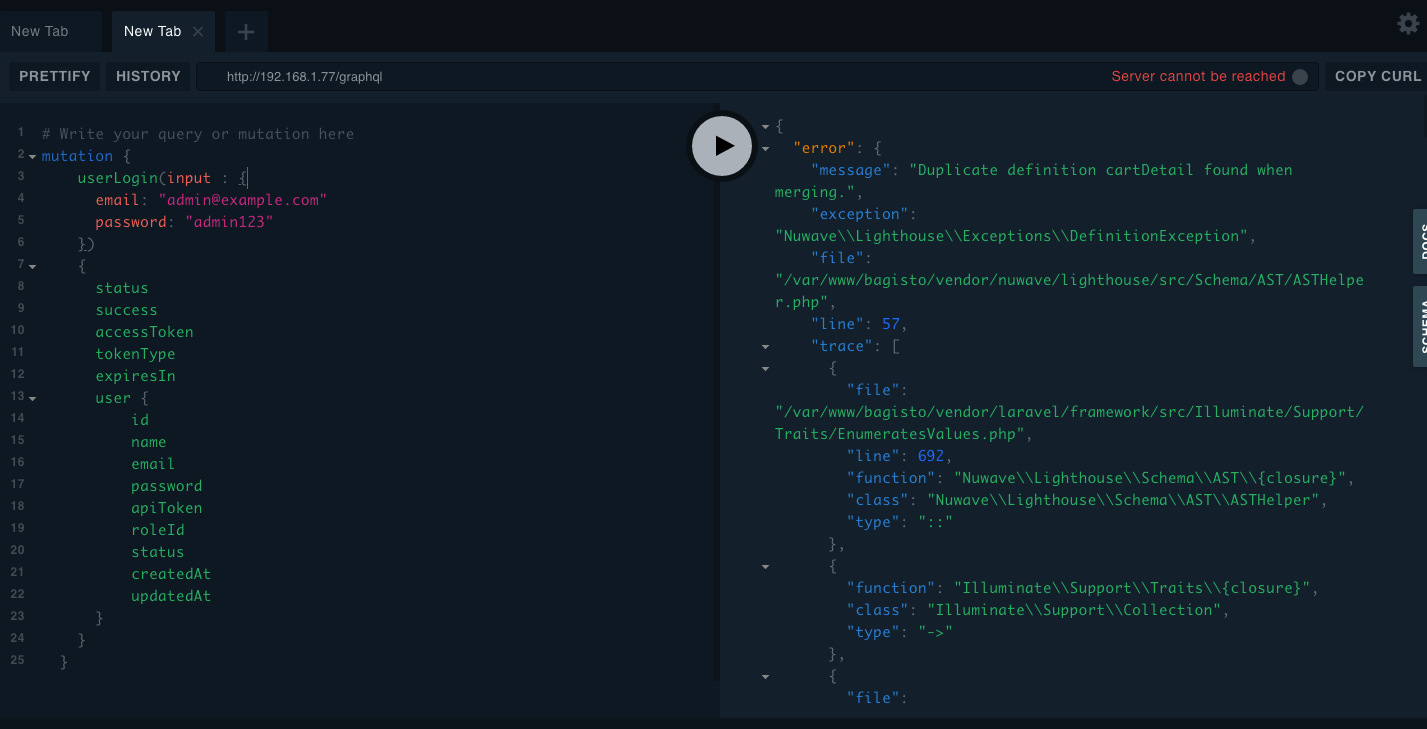
Task: Click the PRETTIFY button
Action: [55, 76]
